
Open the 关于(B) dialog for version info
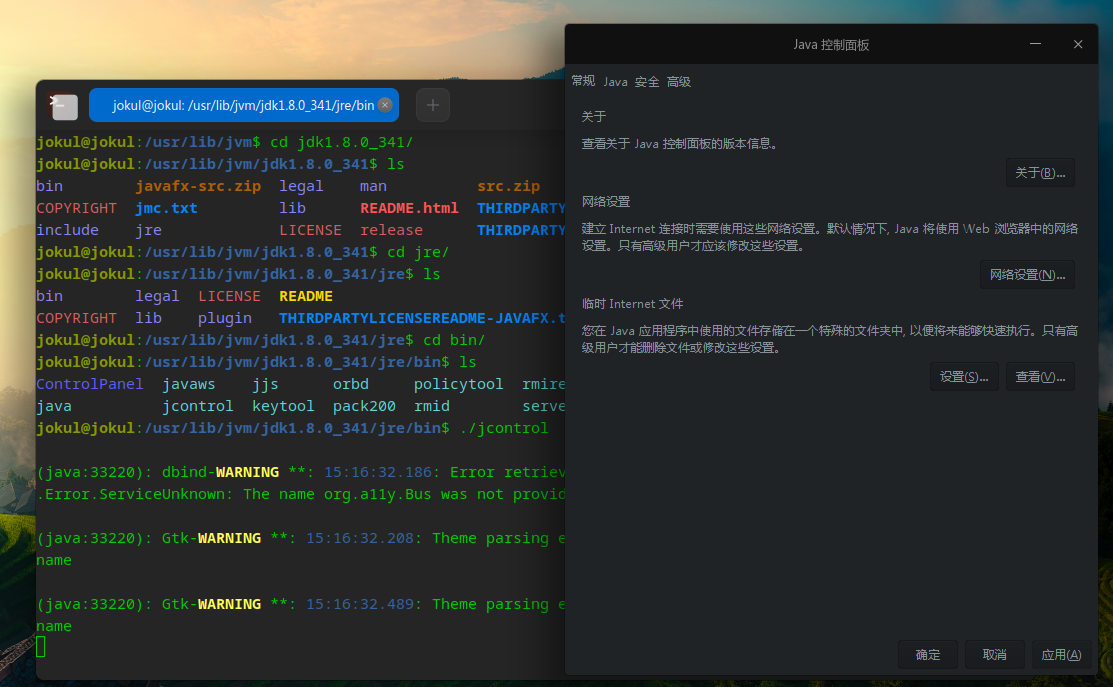[x=1040, y=171]
